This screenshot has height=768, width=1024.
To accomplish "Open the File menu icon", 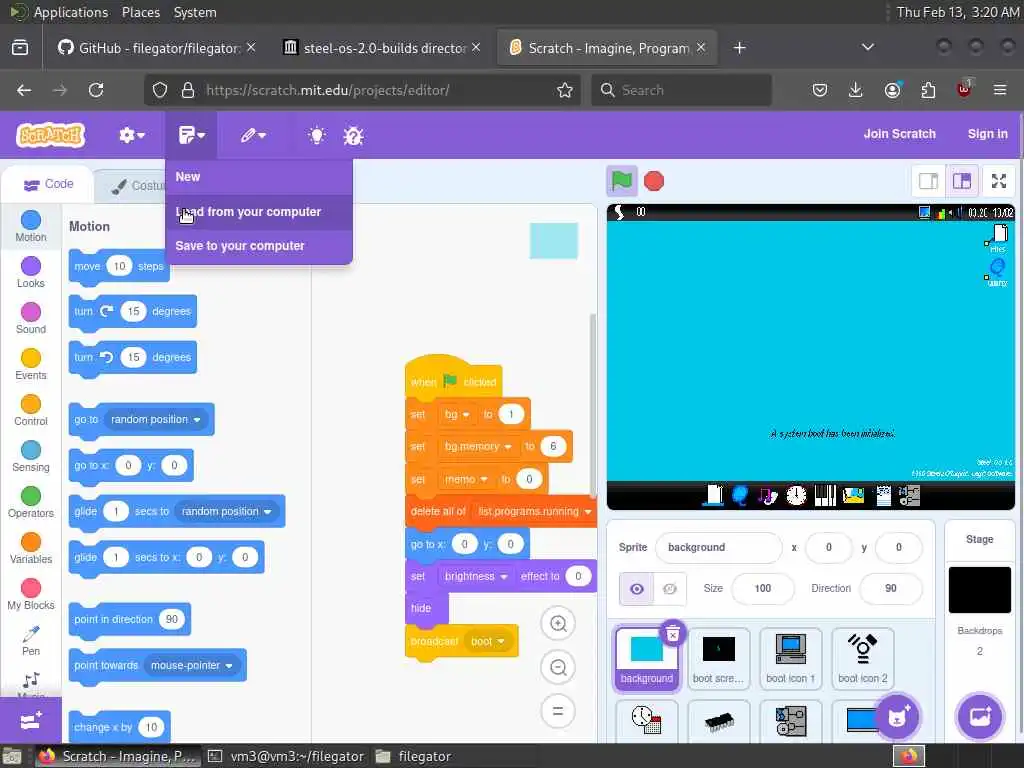I will pyautogui.click(x=191, y=135).
